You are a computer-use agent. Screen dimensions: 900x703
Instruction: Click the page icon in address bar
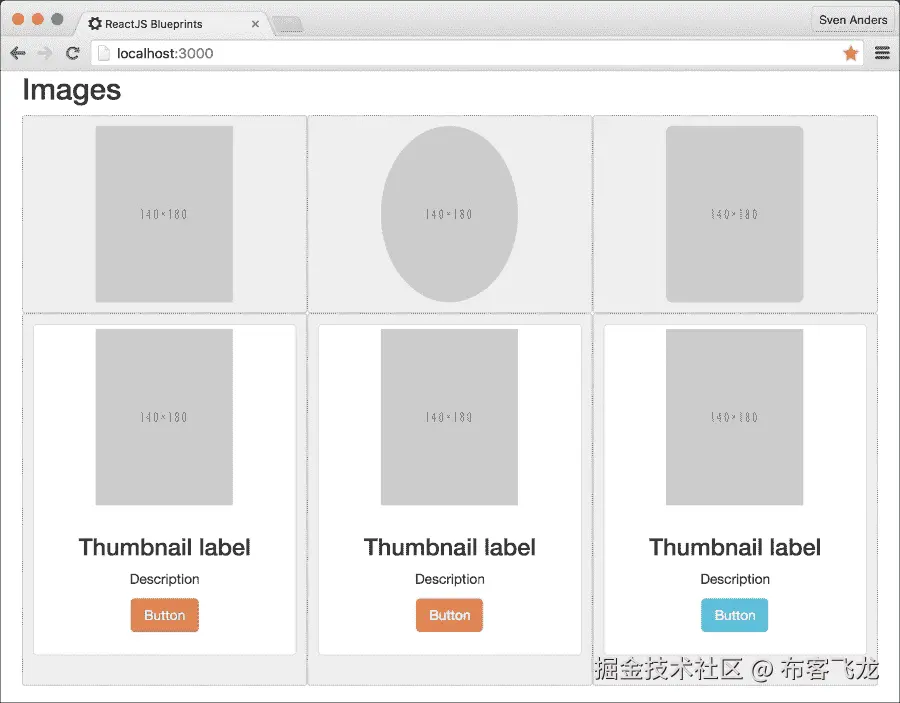point(103,53)
